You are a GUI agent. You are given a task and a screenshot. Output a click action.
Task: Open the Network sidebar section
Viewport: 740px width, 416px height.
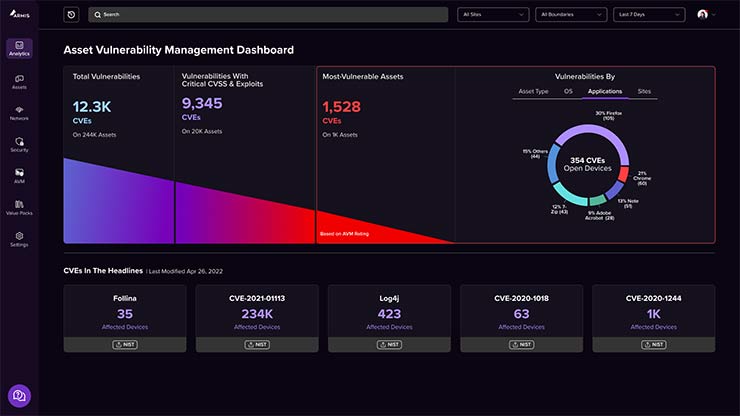pos(19,112)
